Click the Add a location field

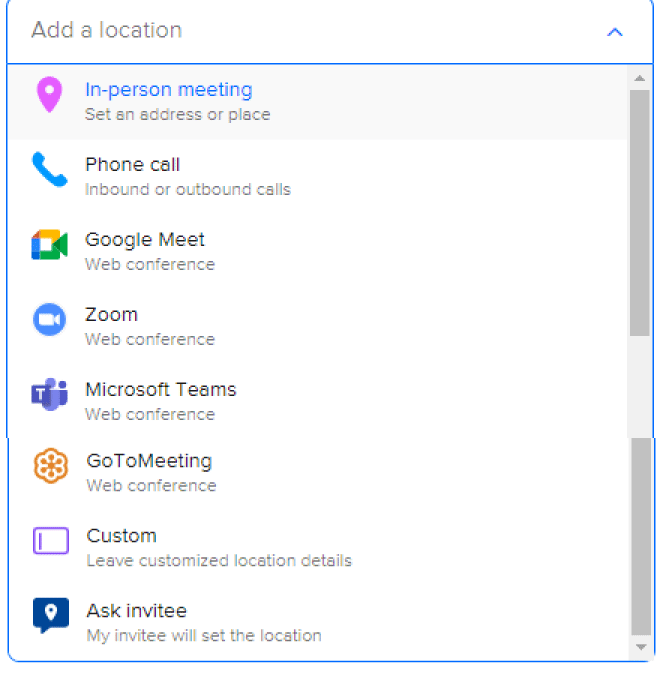click(x=300, y=31)
